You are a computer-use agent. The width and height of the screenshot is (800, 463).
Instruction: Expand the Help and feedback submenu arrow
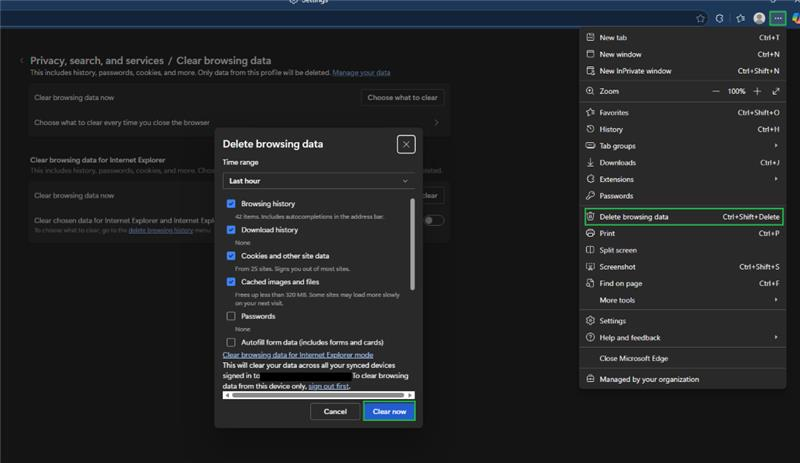776,337
